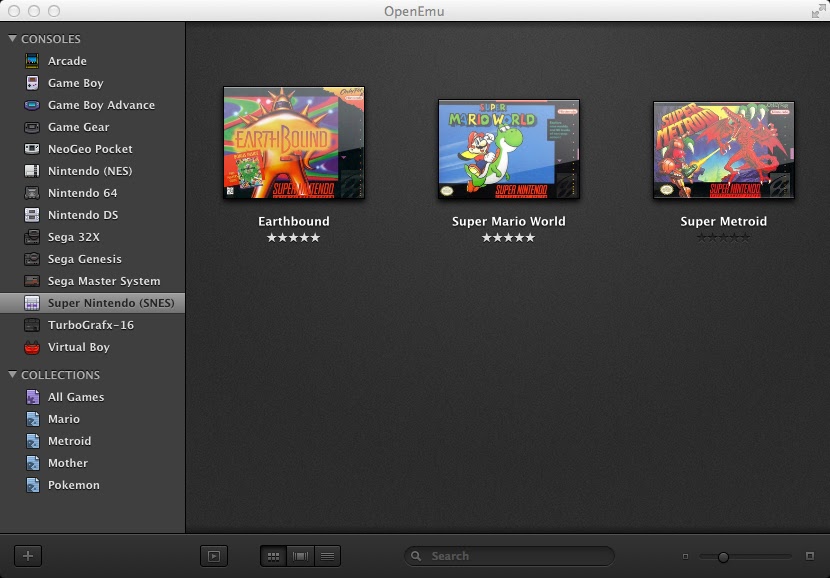Open Sega Genesis label in sidebar
The height and width of the screenshot is (578, 830).
tap(85, 259)
